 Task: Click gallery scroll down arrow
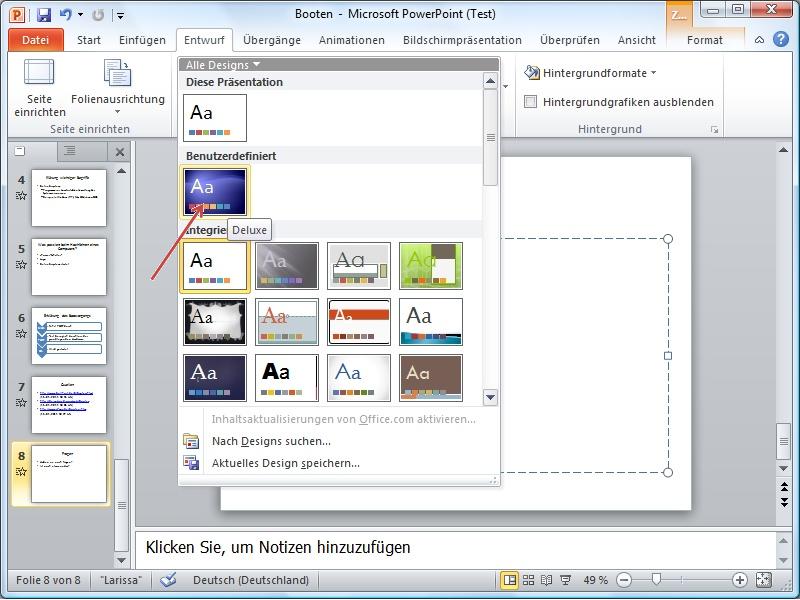pos(490,397)
